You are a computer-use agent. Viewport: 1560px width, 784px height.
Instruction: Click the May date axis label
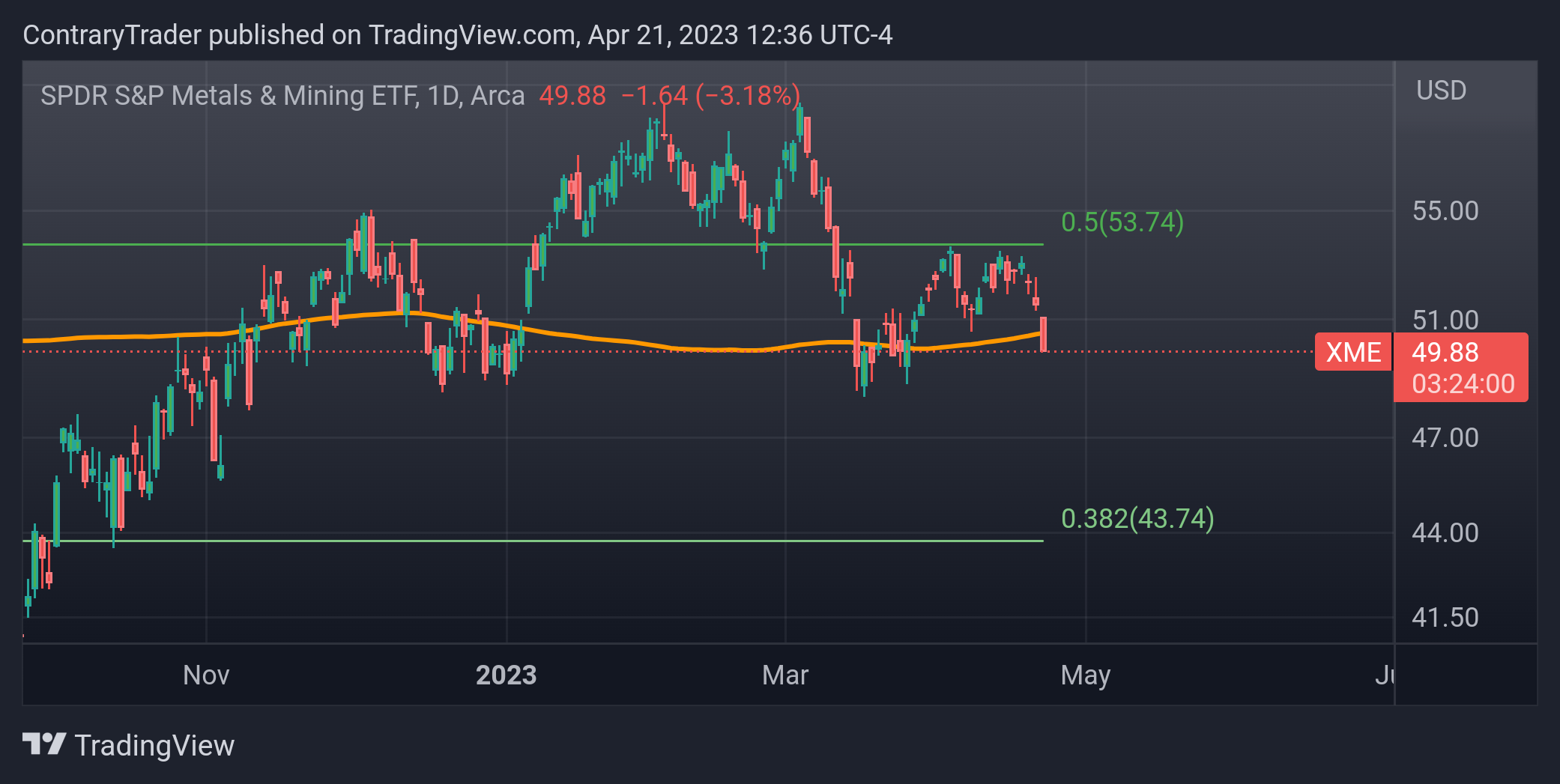tap(1086, 676)
